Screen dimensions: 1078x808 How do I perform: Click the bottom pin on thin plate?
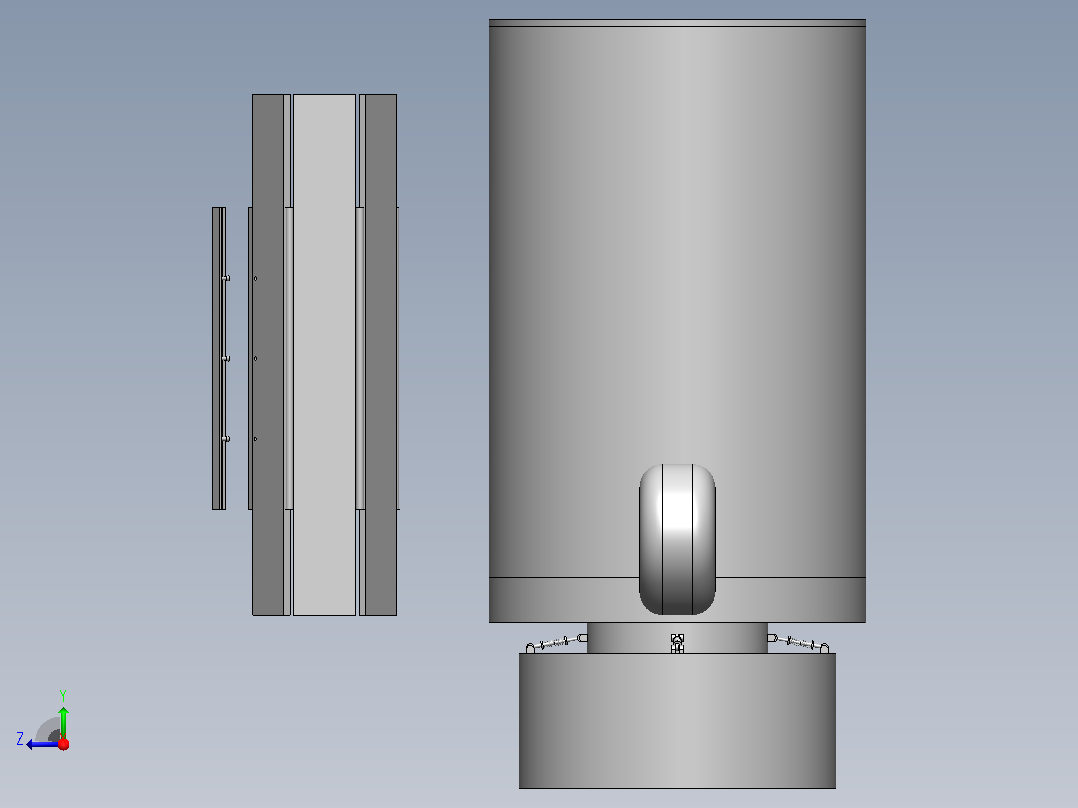(x=226, y=439)
